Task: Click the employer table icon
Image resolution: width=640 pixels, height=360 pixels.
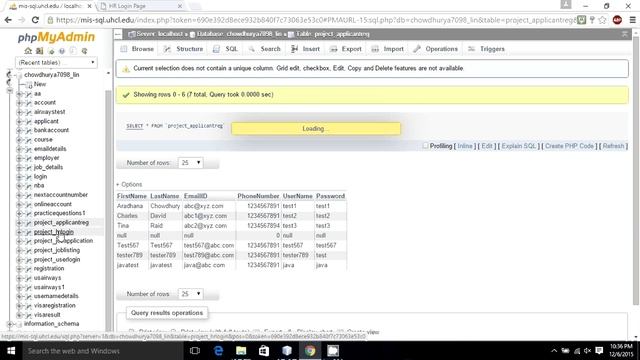Action: (29, 158)
